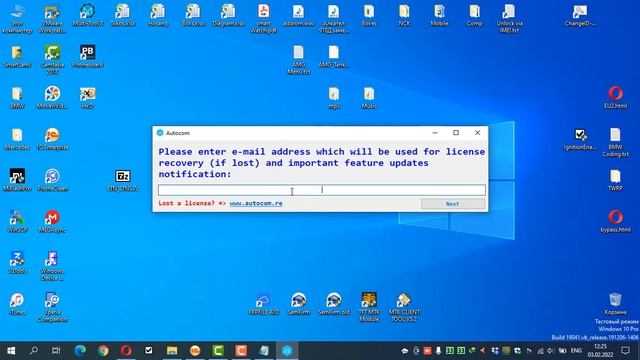The image size is (640, 360).
Task: Launch Google Chrome from the taskbar
Action: coord(103,350)
